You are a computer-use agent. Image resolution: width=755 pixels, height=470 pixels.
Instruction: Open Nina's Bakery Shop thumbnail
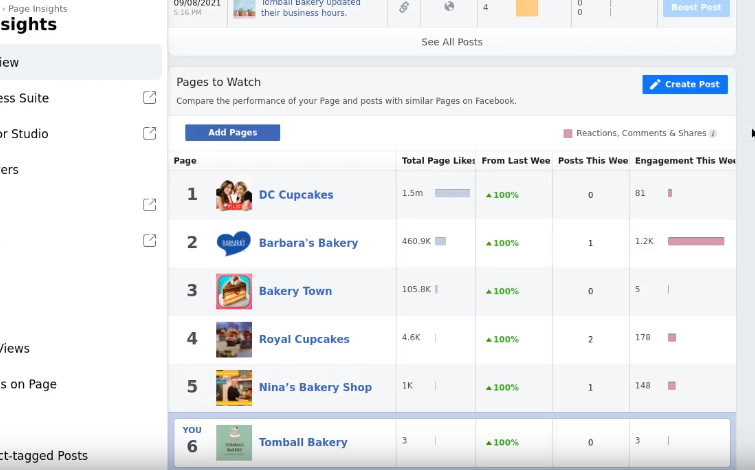pyautogui.click(x=234, y=388)
